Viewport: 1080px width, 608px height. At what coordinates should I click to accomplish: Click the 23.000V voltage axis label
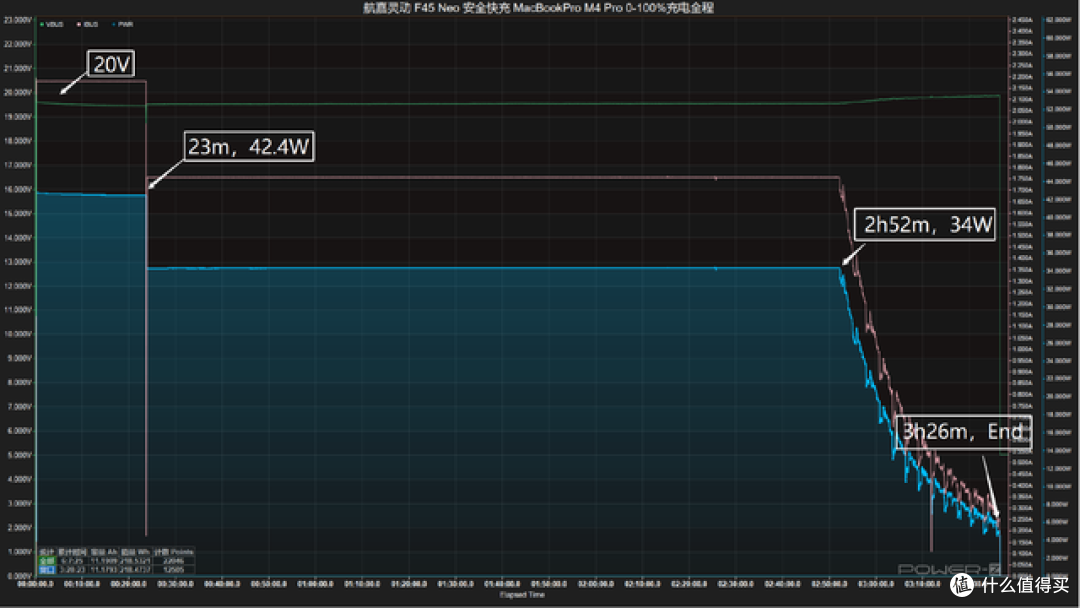pos(17,20)
